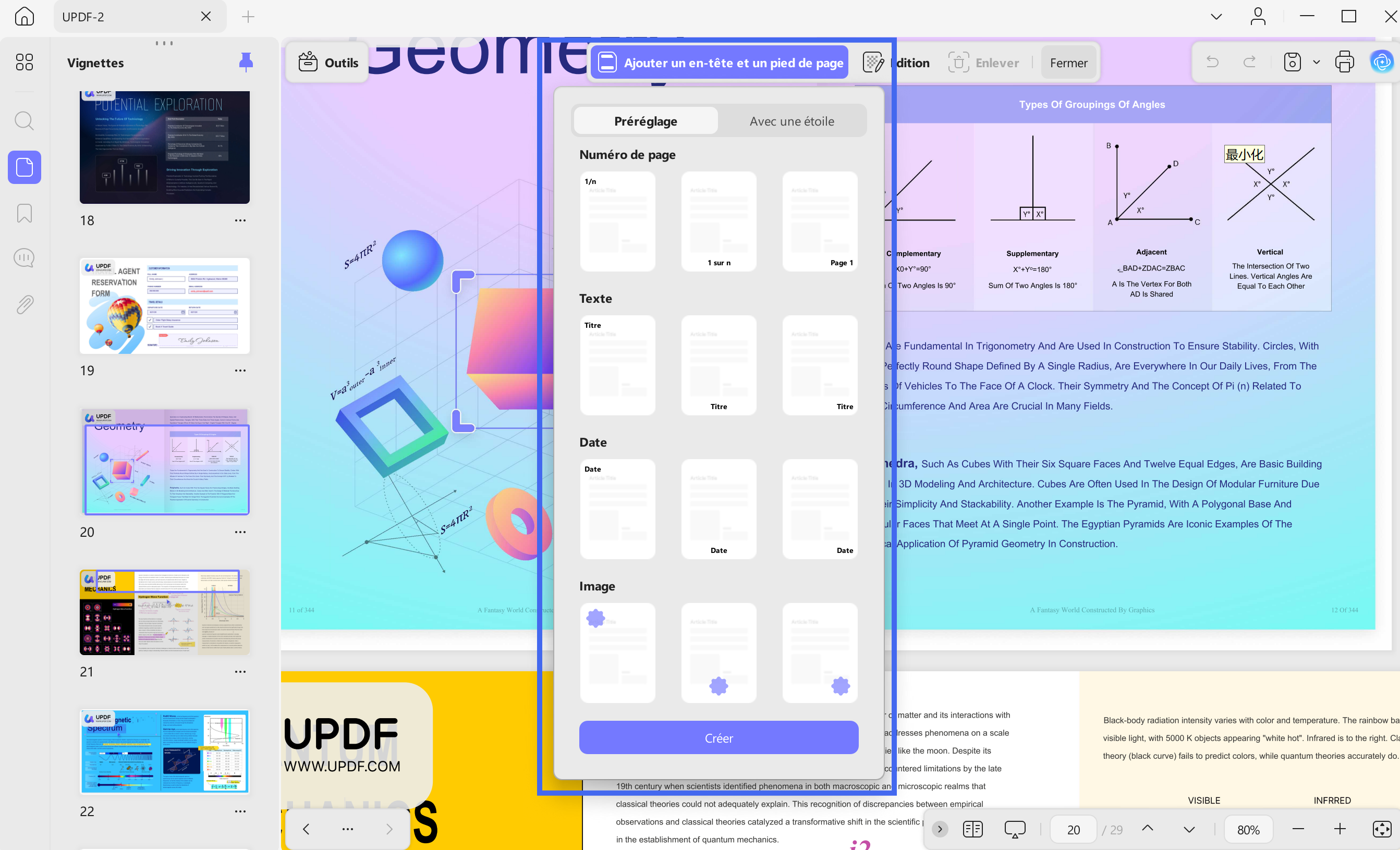Click the save document icon

coord(1292,62)
